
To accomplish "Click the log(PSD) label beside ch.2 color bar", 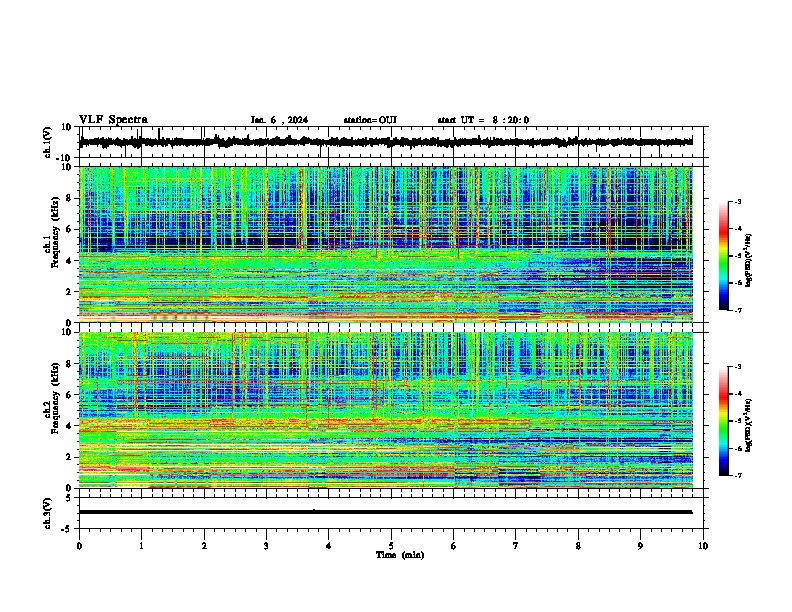I will pos(749,425).
